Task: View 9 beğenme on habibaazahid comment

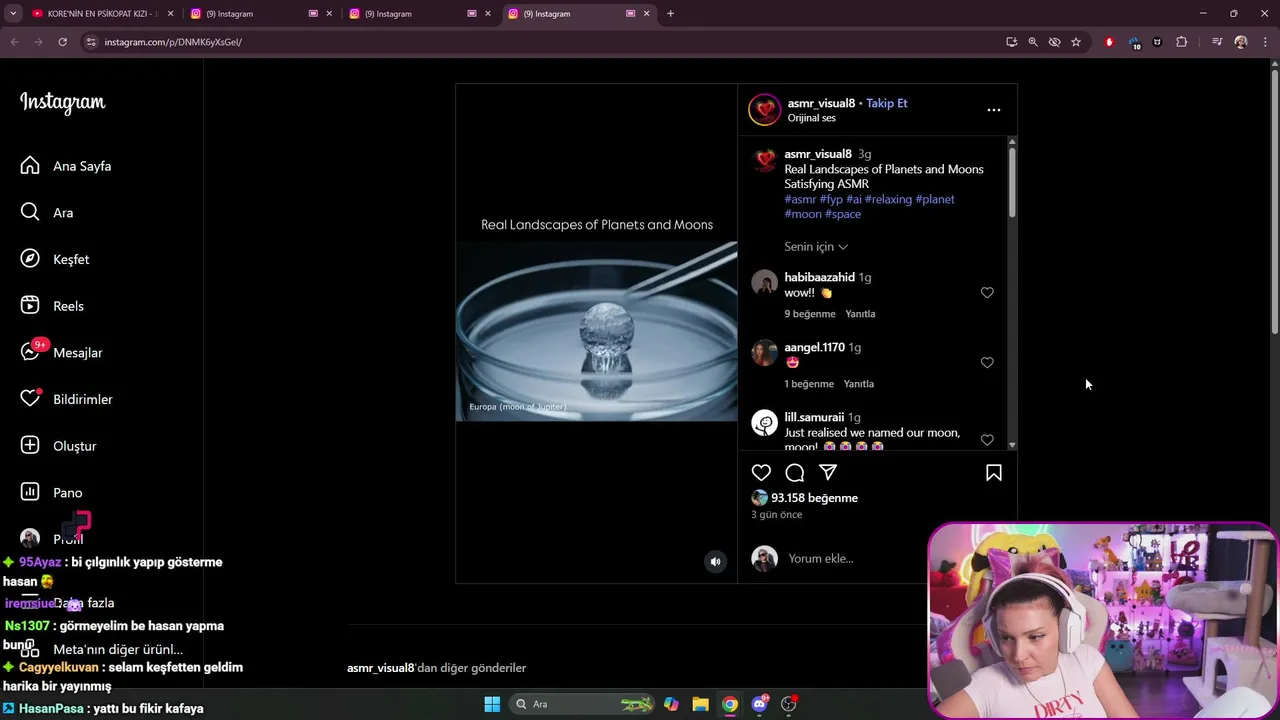Action: [810, 314]
